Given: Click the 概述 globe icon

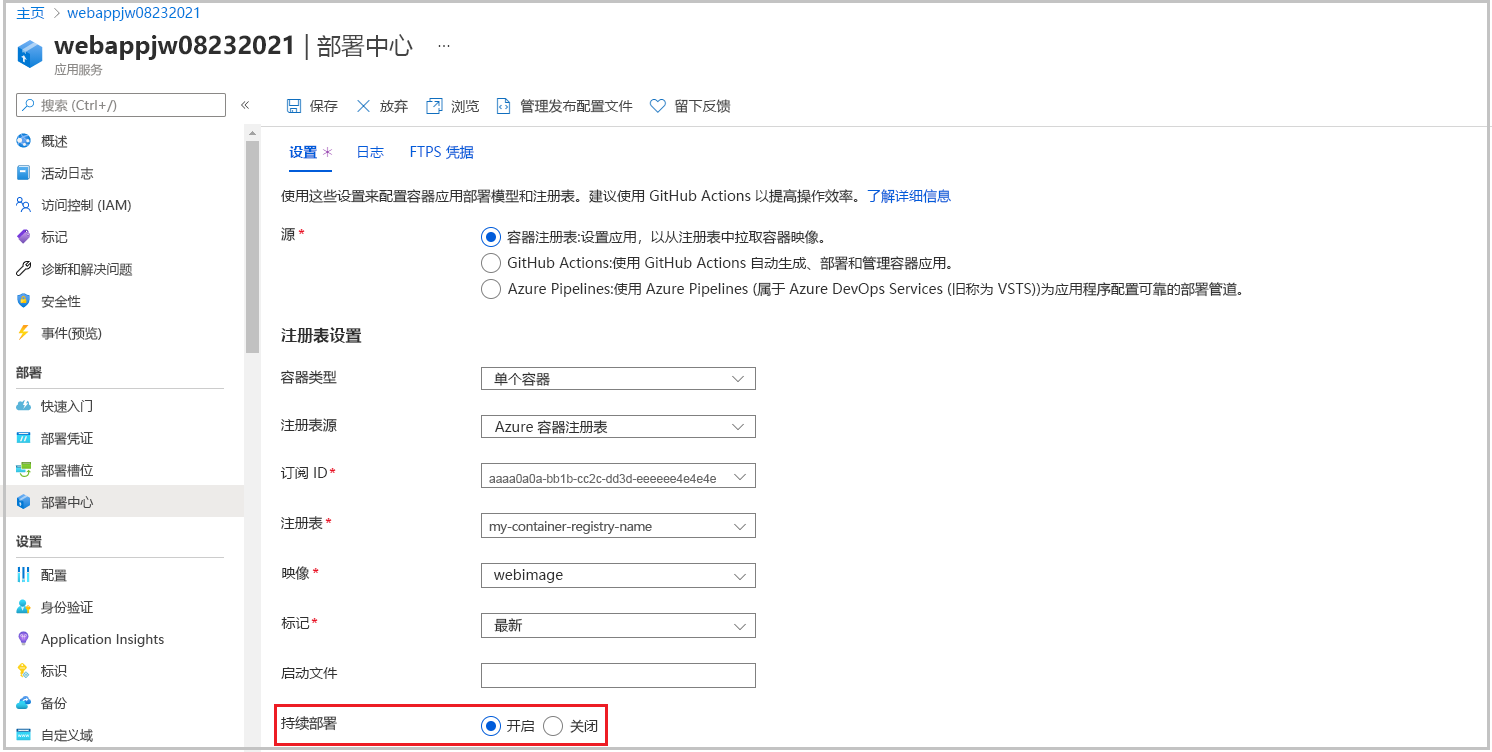Looking at the screenshot, I should (x=24, y=141).
